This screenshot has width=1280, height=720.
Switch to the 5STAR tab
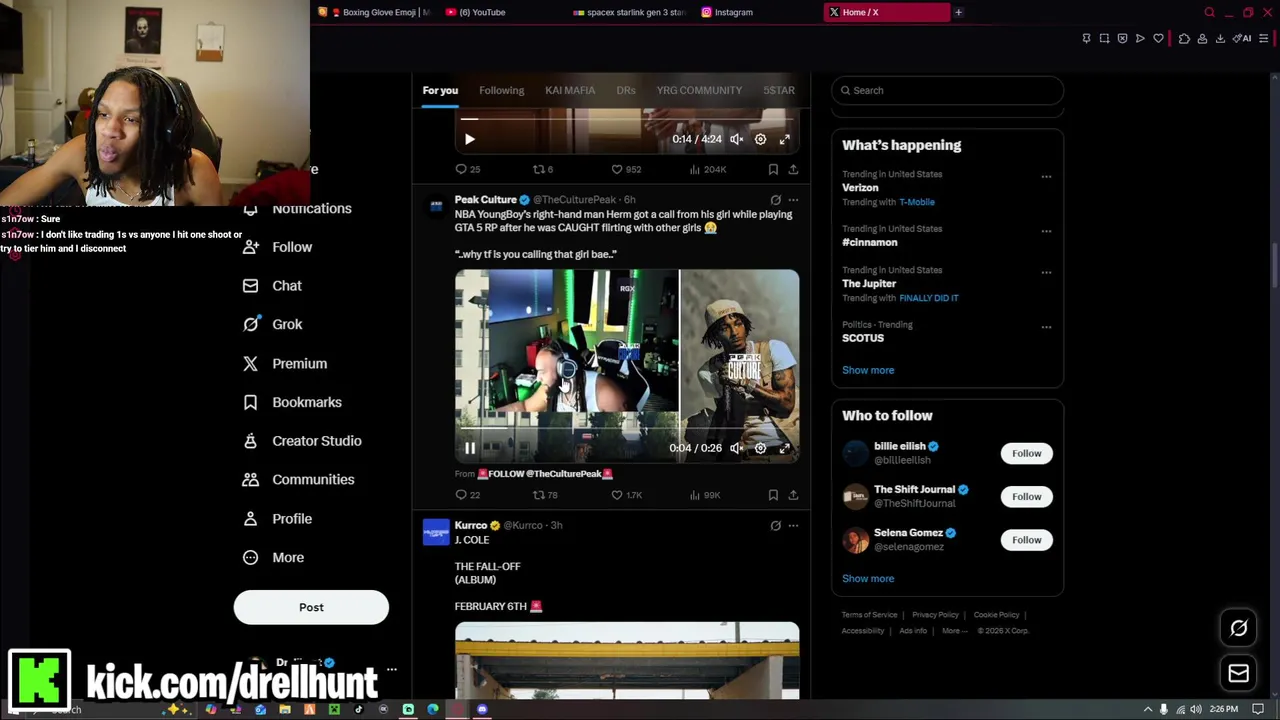click(779, 90)
